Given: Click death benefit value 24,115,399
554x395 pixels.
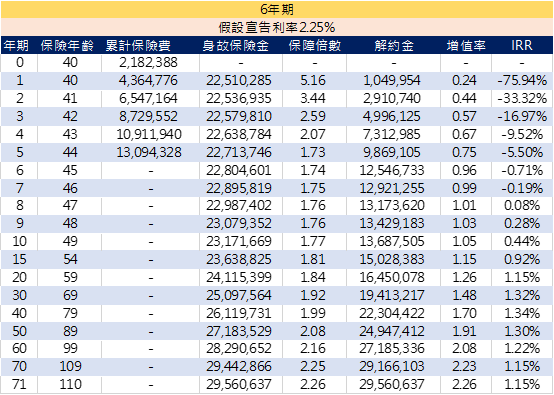Looking at the screenshot, I should point(239,278).
